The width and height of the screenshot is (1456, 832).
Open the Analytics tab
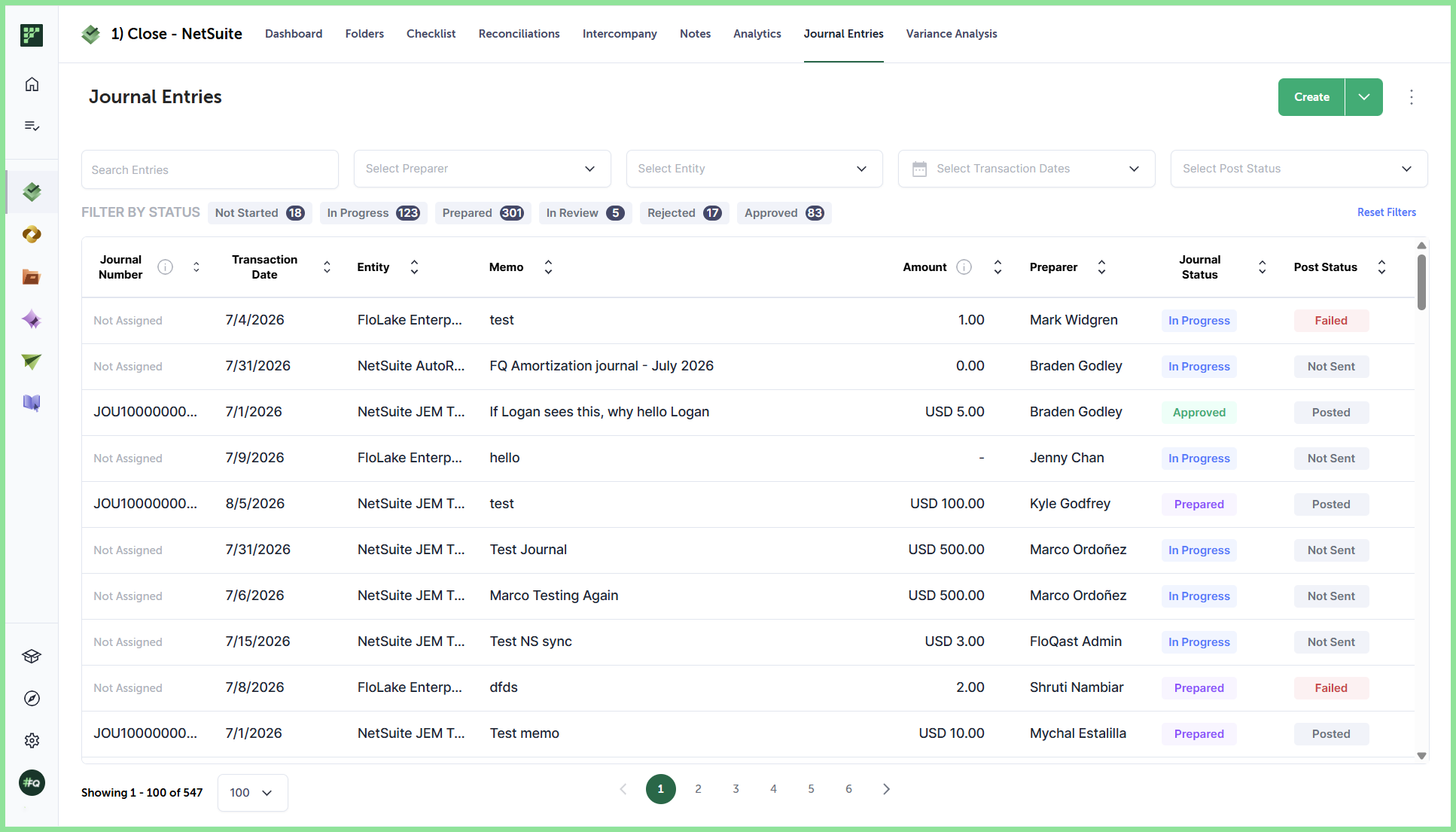click(x=757, y=34)
